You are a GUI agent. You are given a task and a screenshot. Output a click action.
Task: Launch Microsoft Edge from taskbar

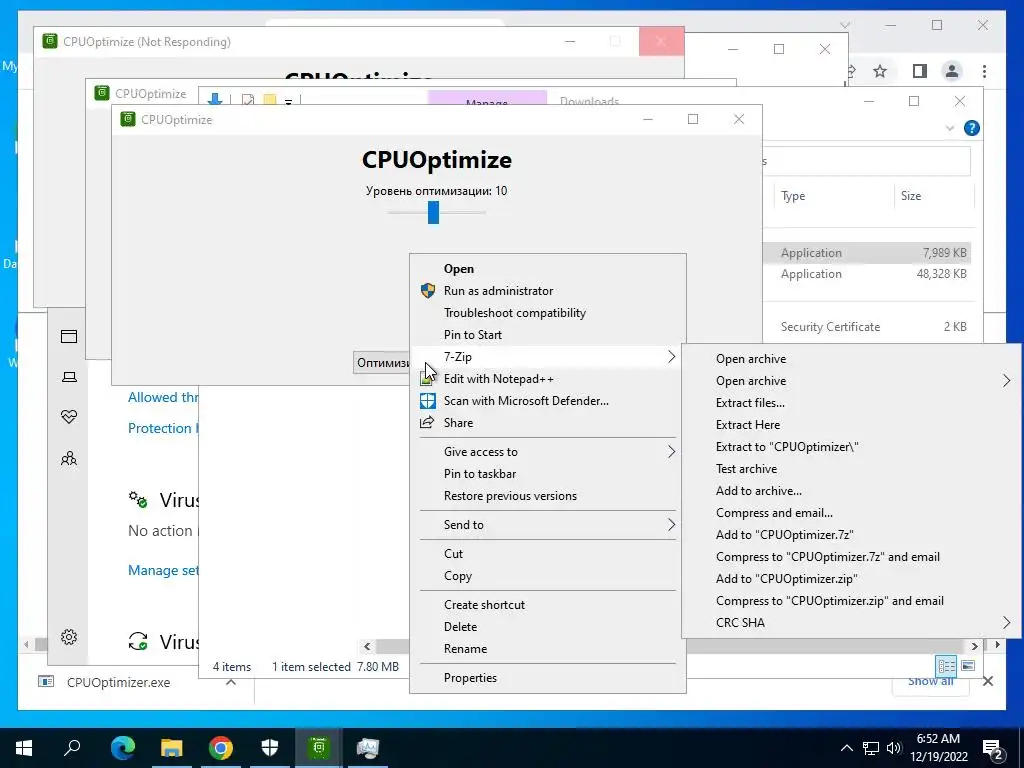(122, 748)
